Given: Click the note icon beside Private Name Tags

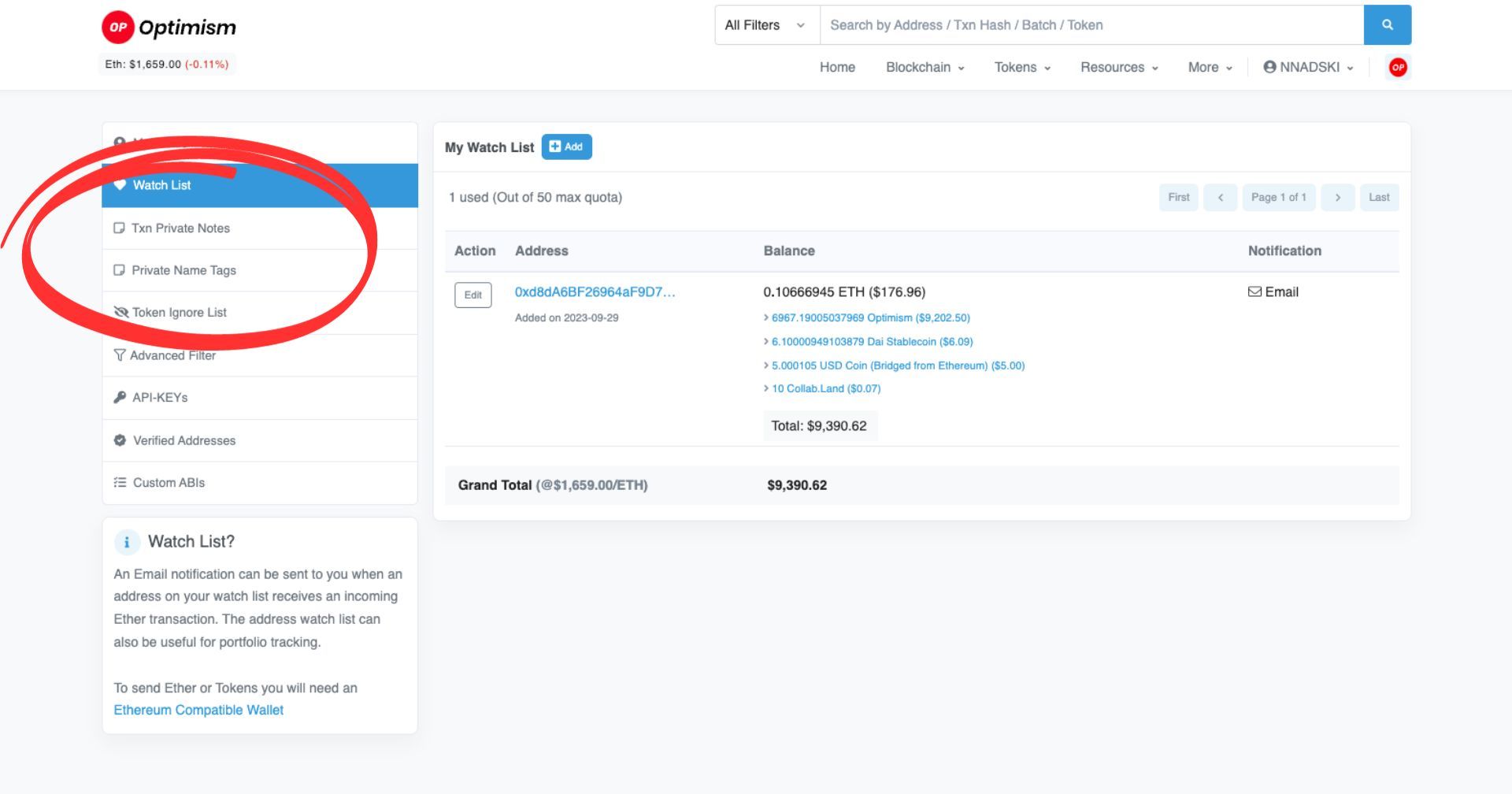Looking at the screenshot, I should [120, 270].
